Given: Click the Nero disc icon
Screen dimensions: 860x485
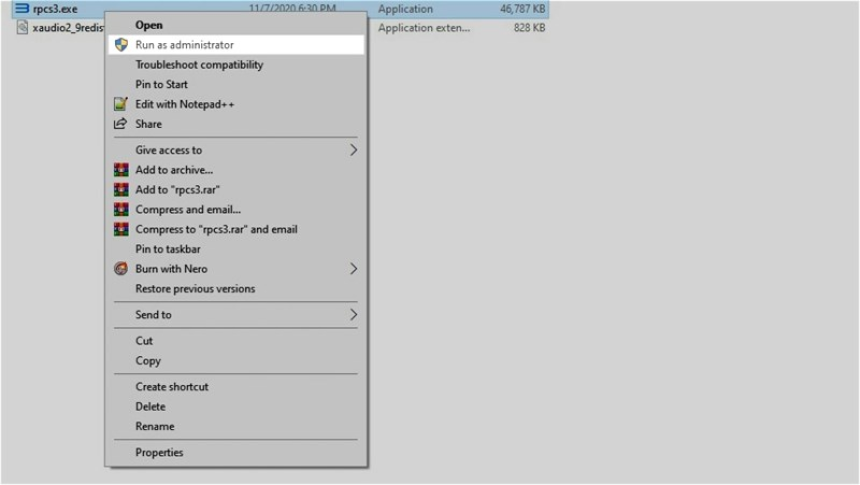Looking at the screenshot, I should (121, 268).
